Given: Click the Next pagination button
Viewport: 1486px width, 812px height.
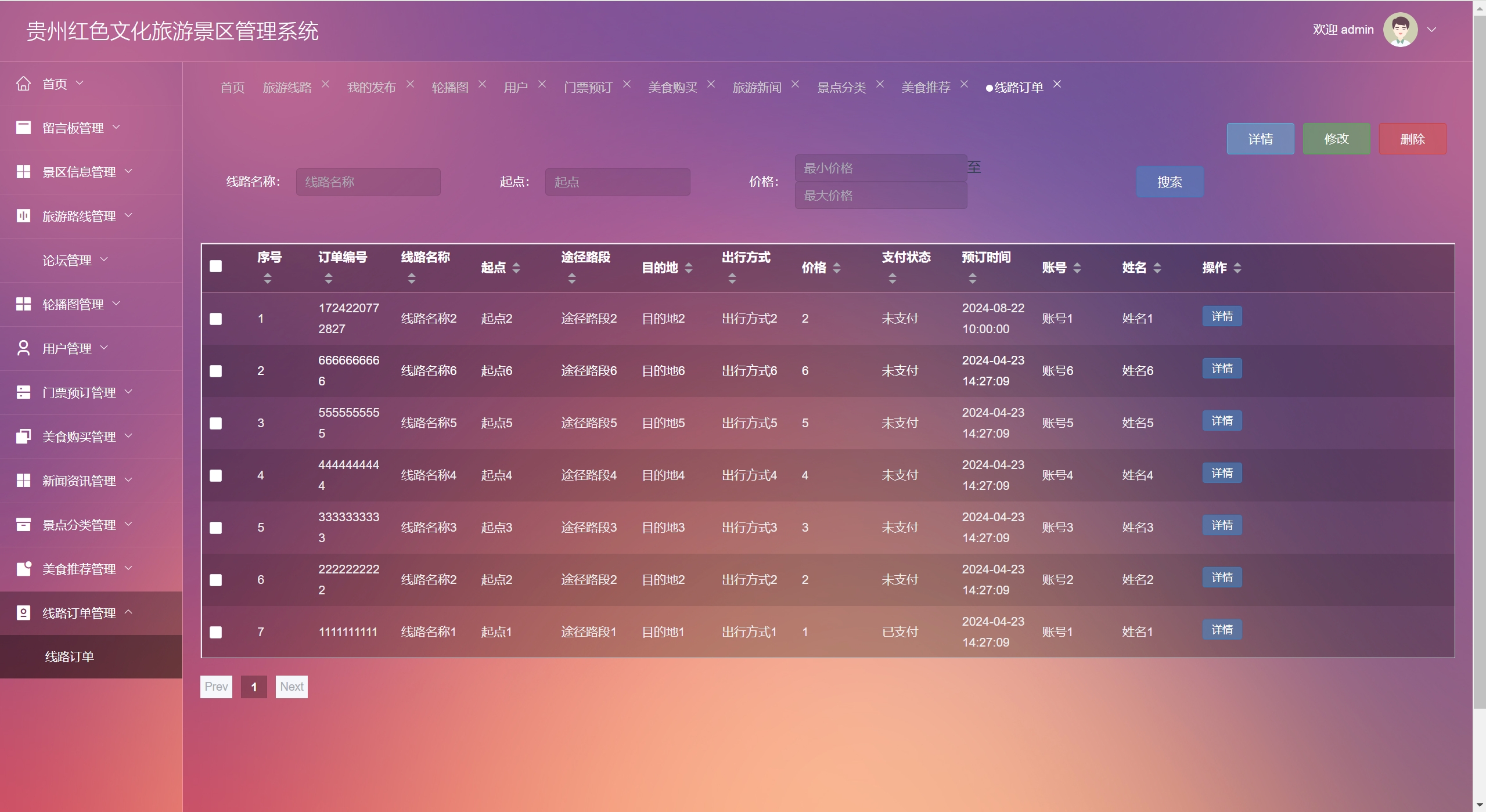Looking at the screenshot, I should (292, 687).
